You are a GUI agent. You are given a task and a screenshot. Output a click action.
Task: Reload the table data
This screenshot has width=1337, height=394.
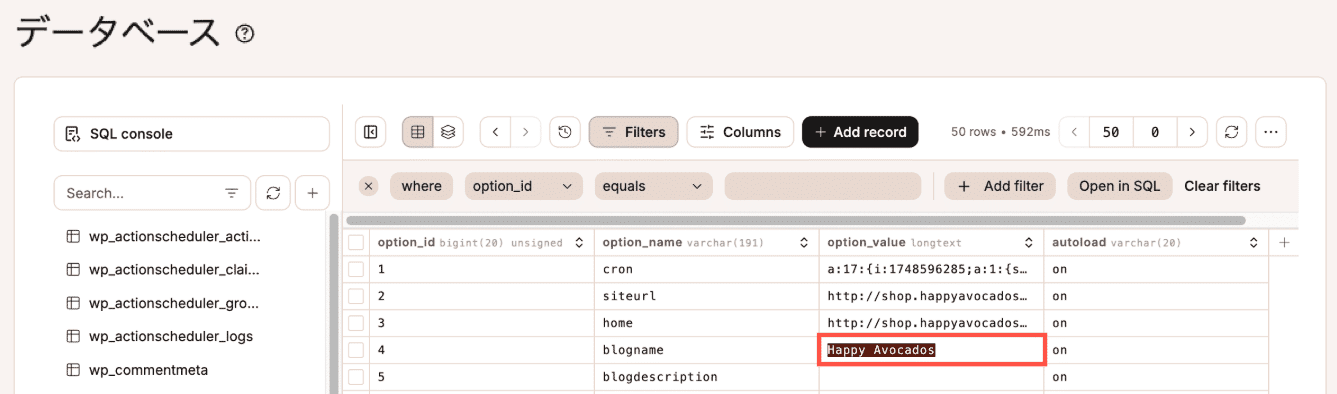click(1231, 132)
